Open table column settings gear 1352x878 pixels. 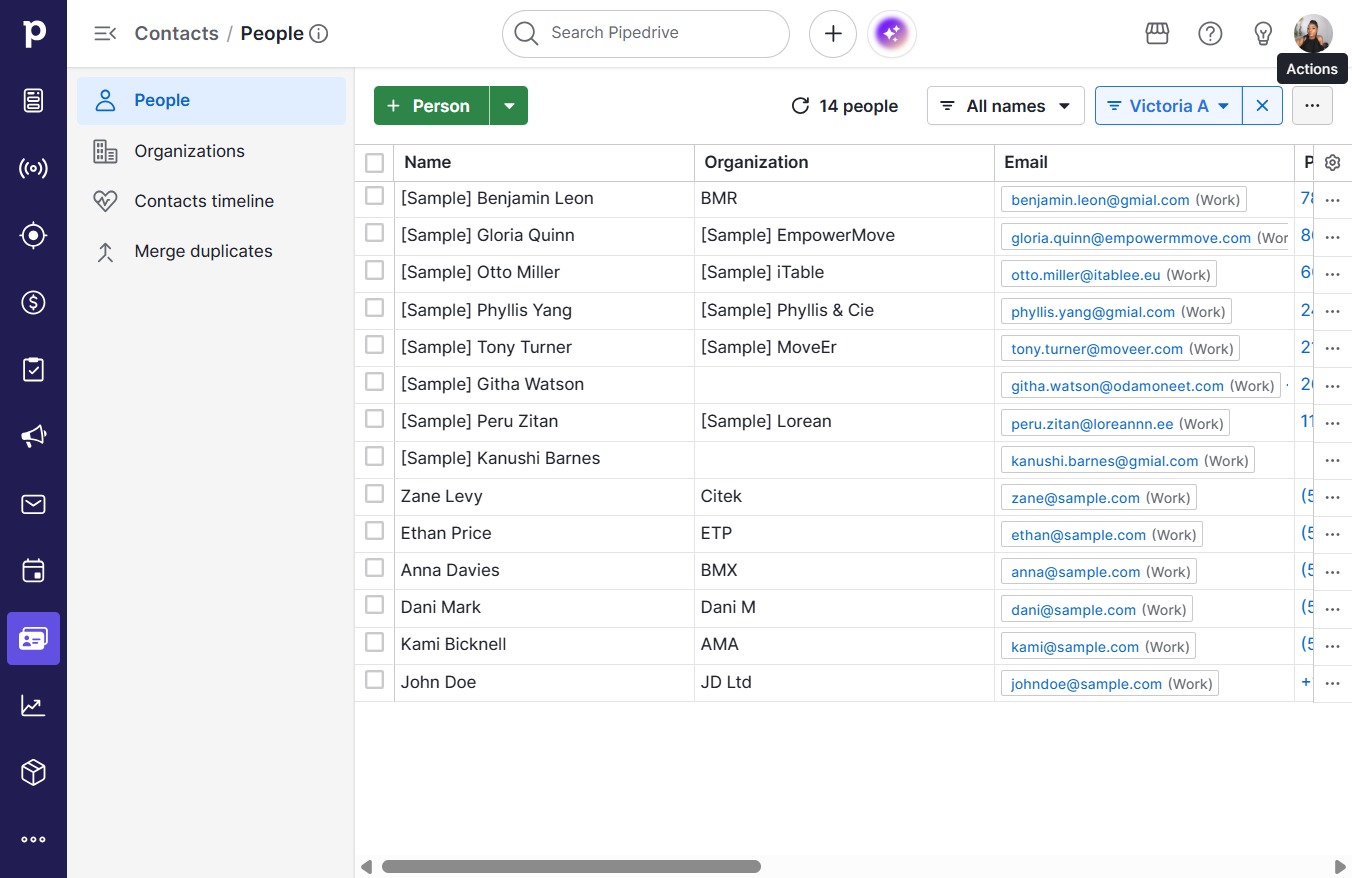click(1332, 163)
